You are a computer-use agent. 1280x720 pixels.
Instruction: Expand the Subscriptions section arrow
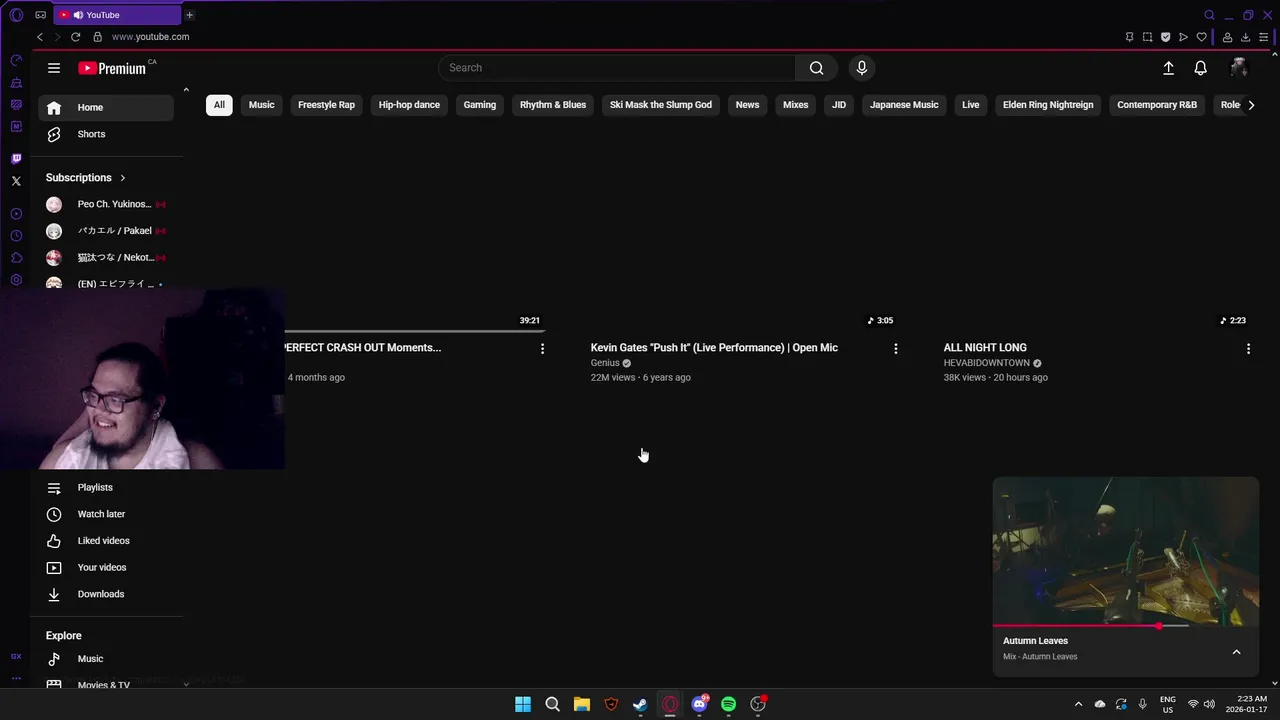coord(123,178)
